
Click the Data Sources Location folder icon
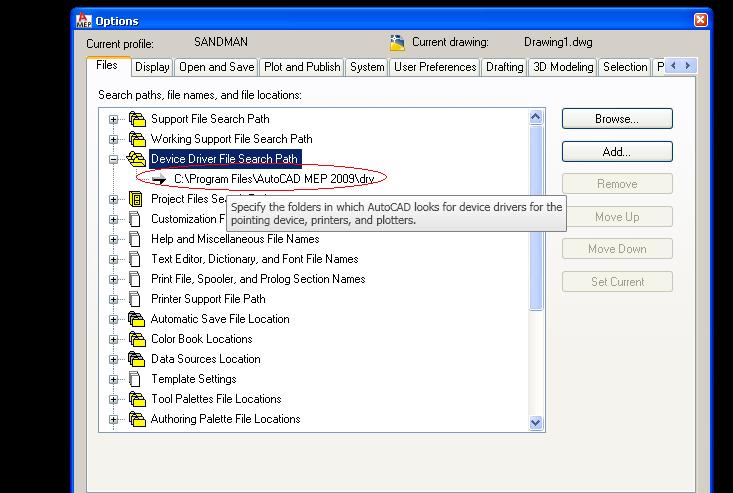[x=137, y=359]
